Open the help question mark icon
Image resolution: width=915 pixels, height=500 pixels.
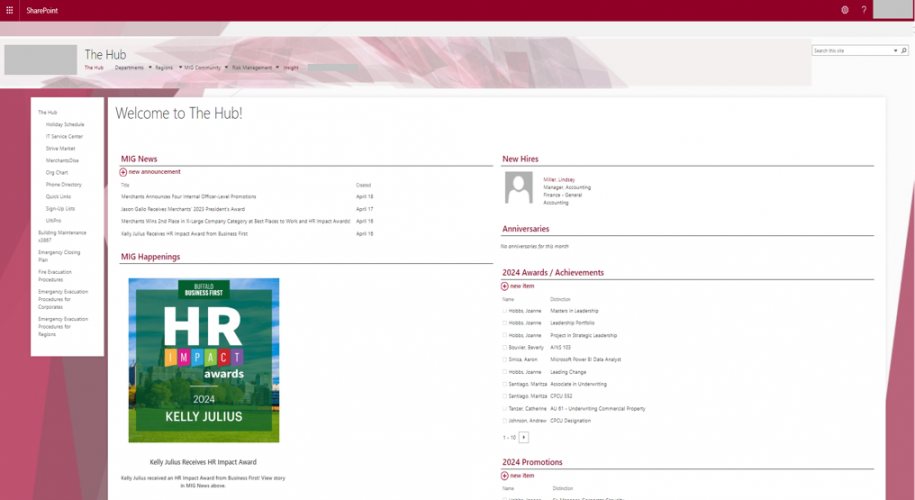864,10
